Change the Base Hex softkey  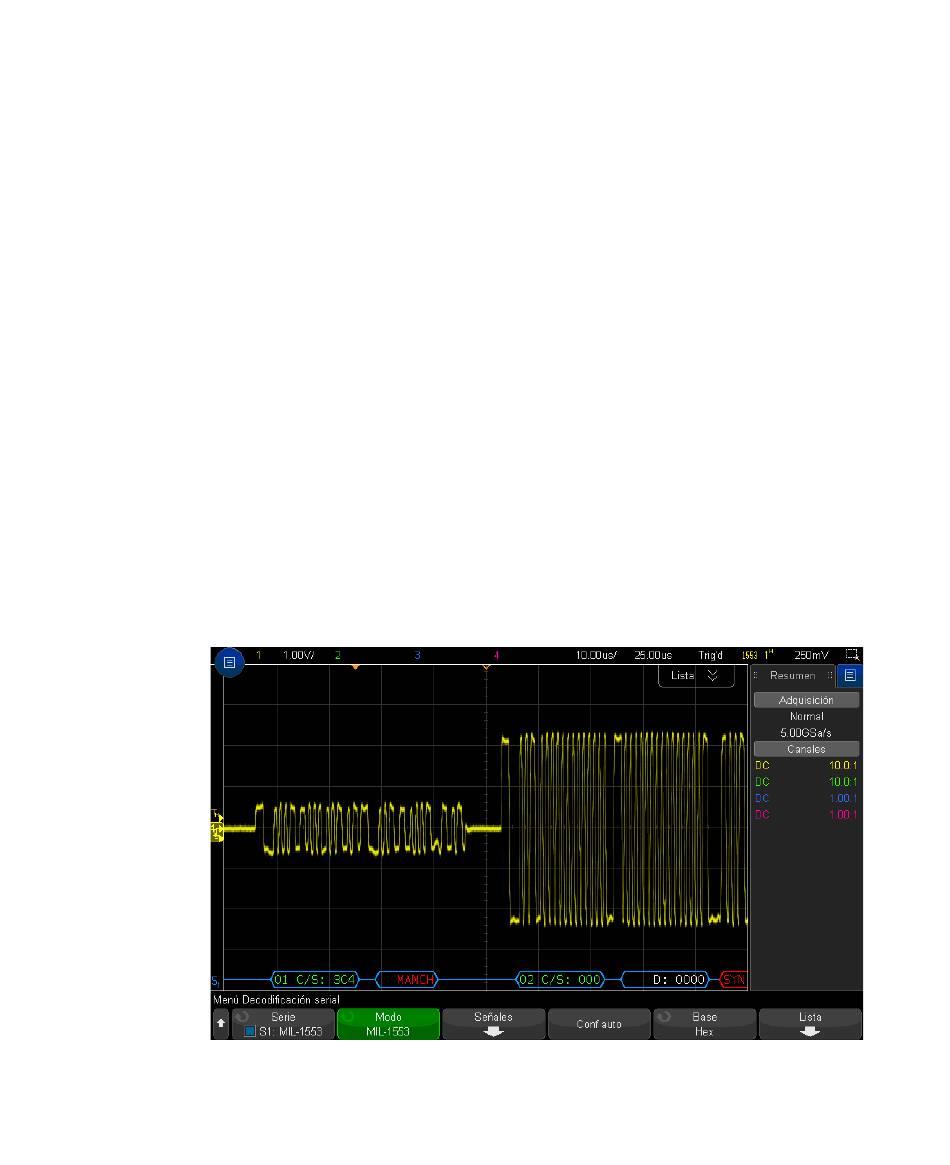(704, 1024)
